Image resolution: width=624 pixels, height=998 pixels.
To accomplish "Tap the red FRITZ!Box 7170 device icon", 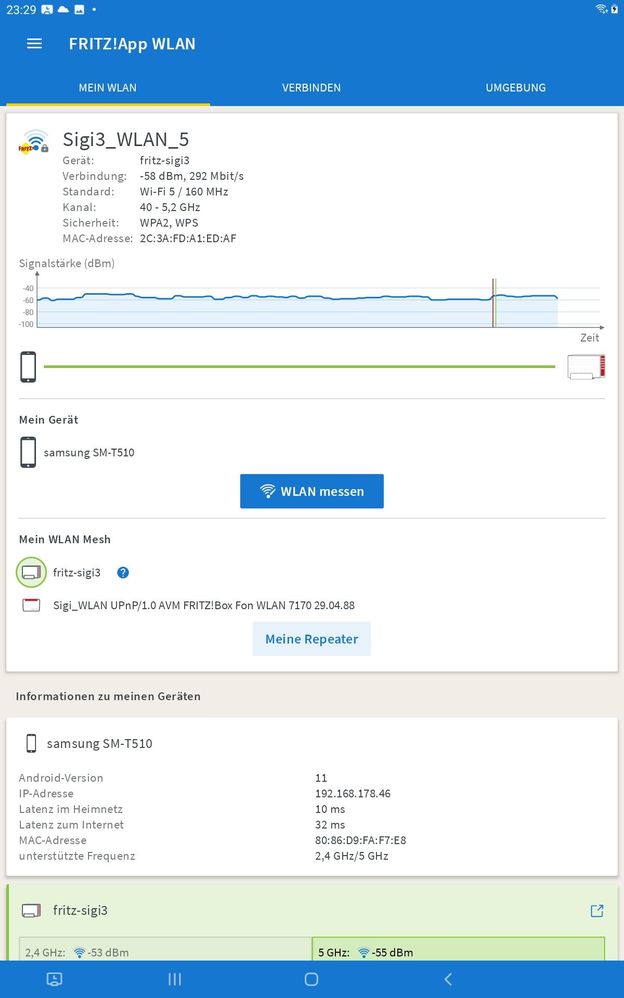I will [x=31, y=605].
